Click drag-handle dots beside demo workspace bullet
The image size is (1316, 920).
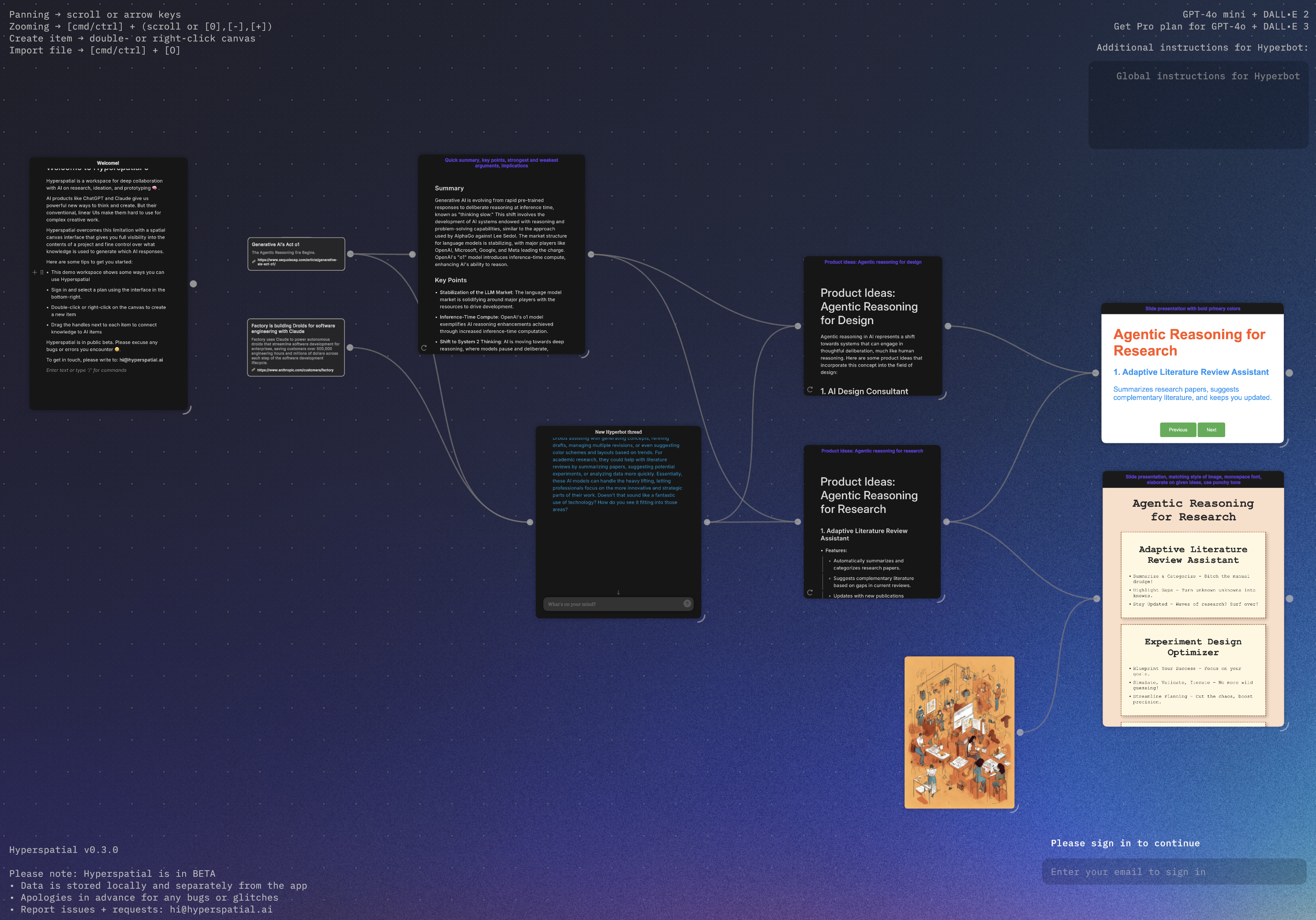point(42,272)
